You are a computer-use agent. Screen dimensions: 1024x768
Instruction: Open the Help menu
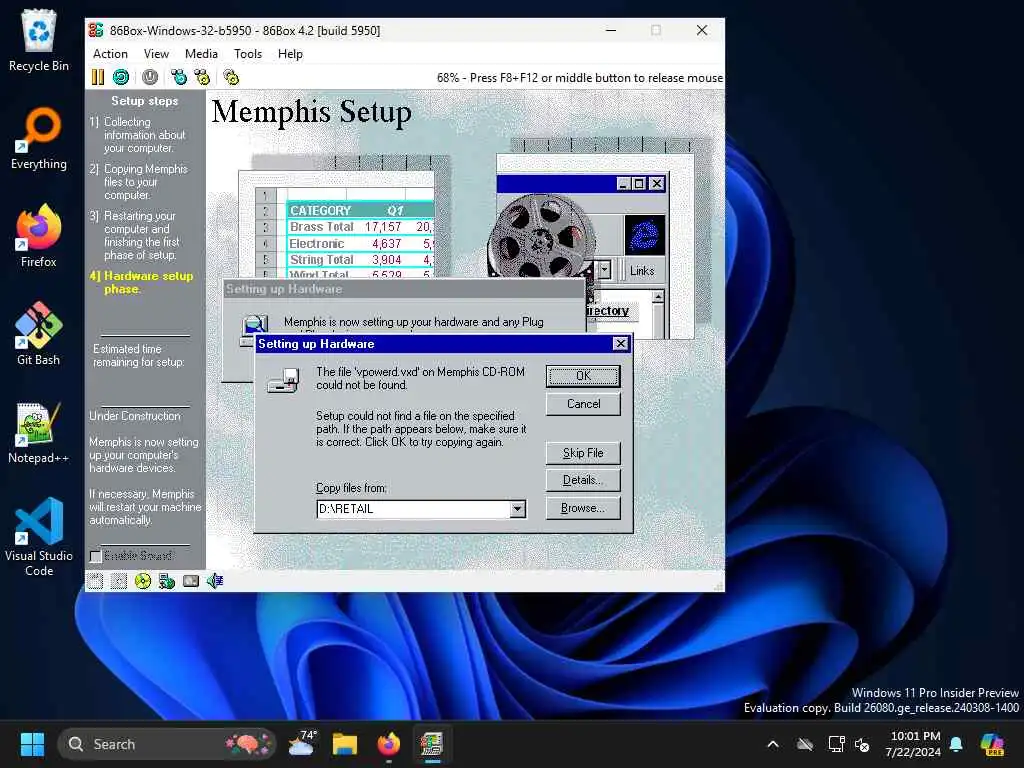tap(290, 54)
